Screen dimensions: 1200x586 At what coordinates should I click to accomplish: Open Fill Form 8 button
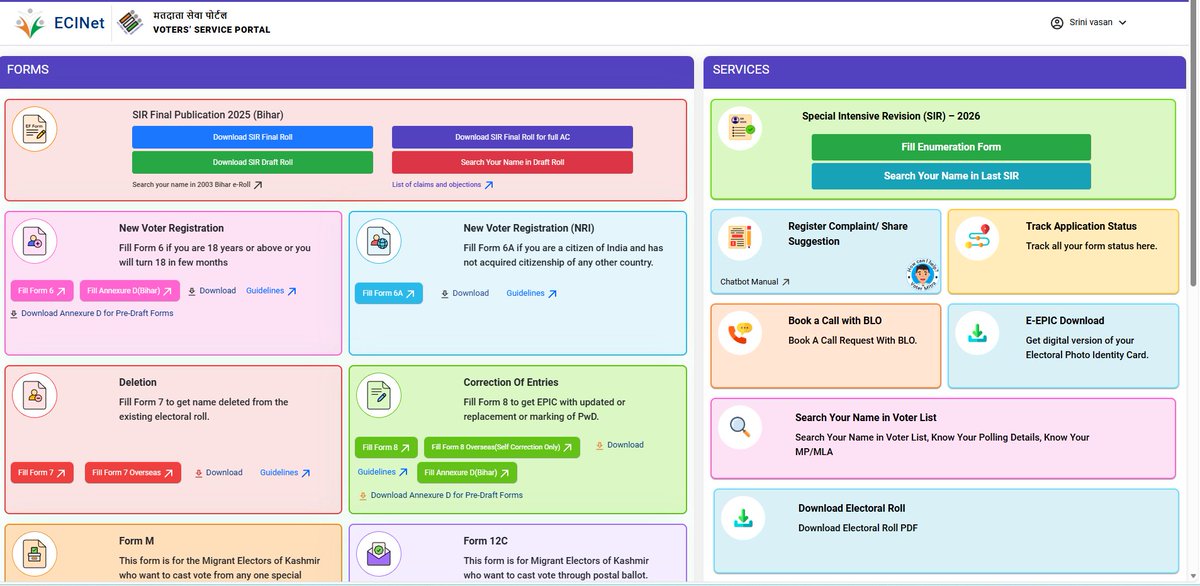(x=386, y=448)
